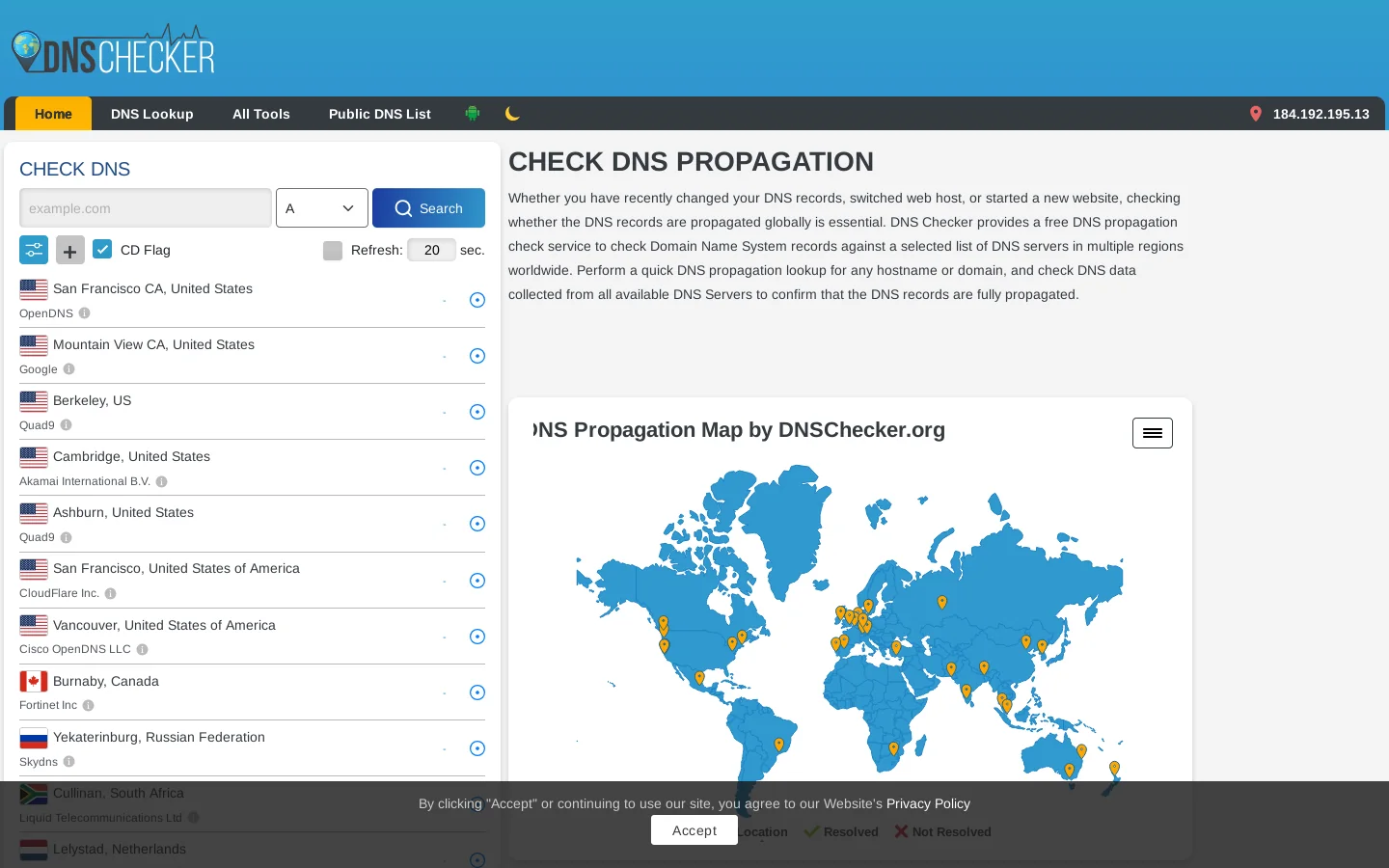Recheck Yekaterinburg Skydns server icon
The image size is (1389, 868).
(x=477, y=748)
